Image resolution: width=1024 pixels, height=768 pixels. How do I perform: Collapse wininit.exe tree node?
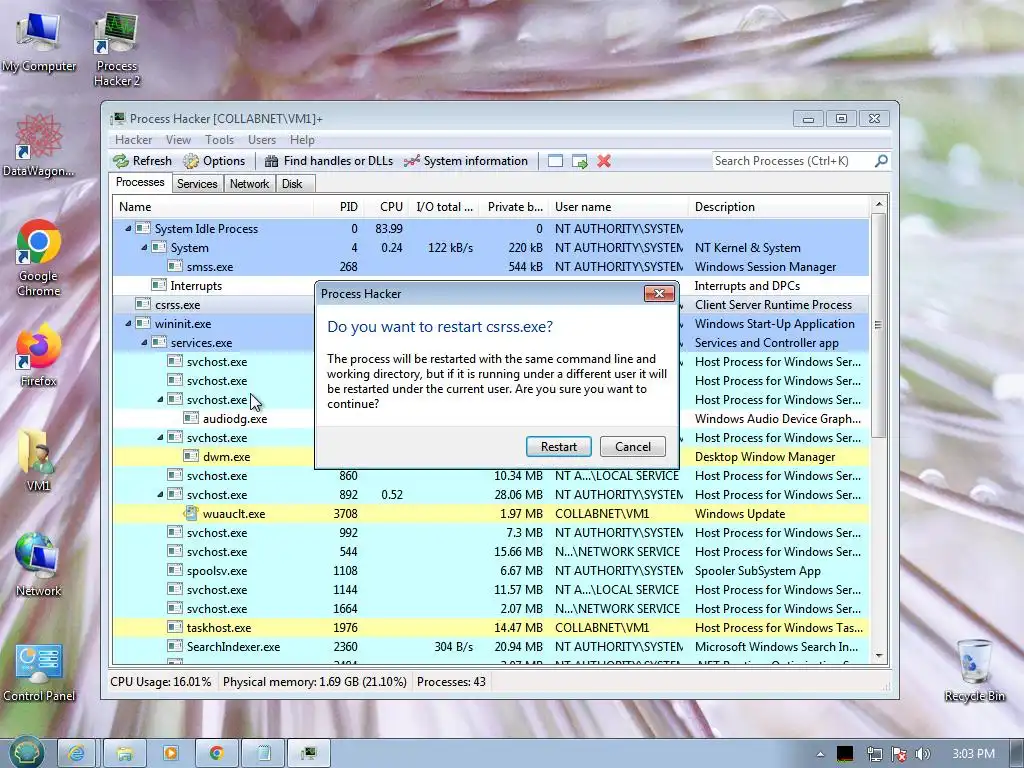pos(128,323)
